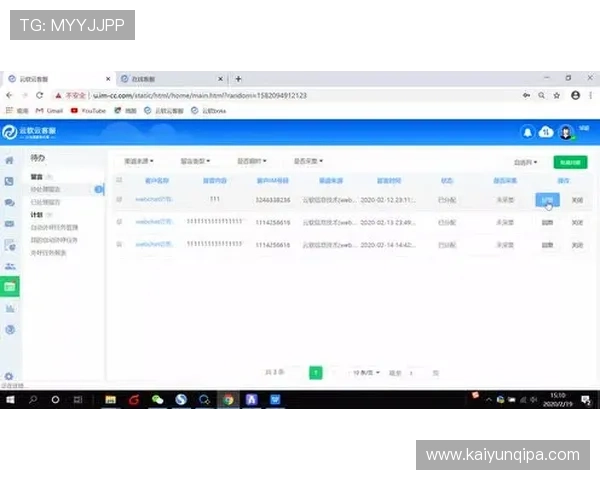Click the bookmark star in the address bar

(557, 95)
